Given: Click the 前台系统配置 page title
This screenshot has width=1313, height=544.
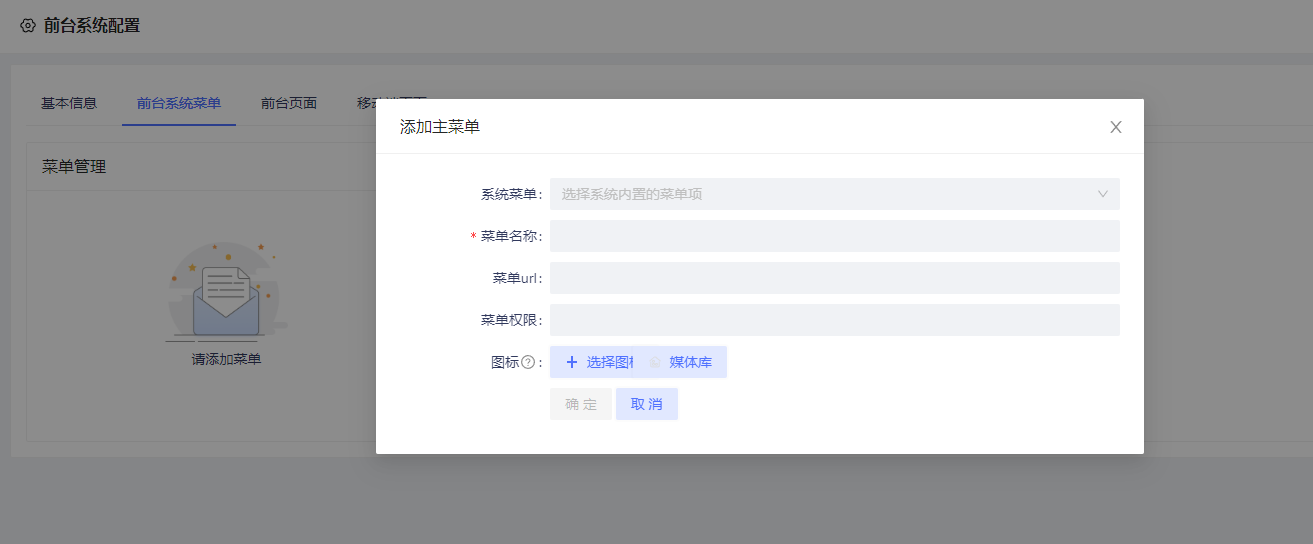Looking at the screenshot, I should pos(92,26).
